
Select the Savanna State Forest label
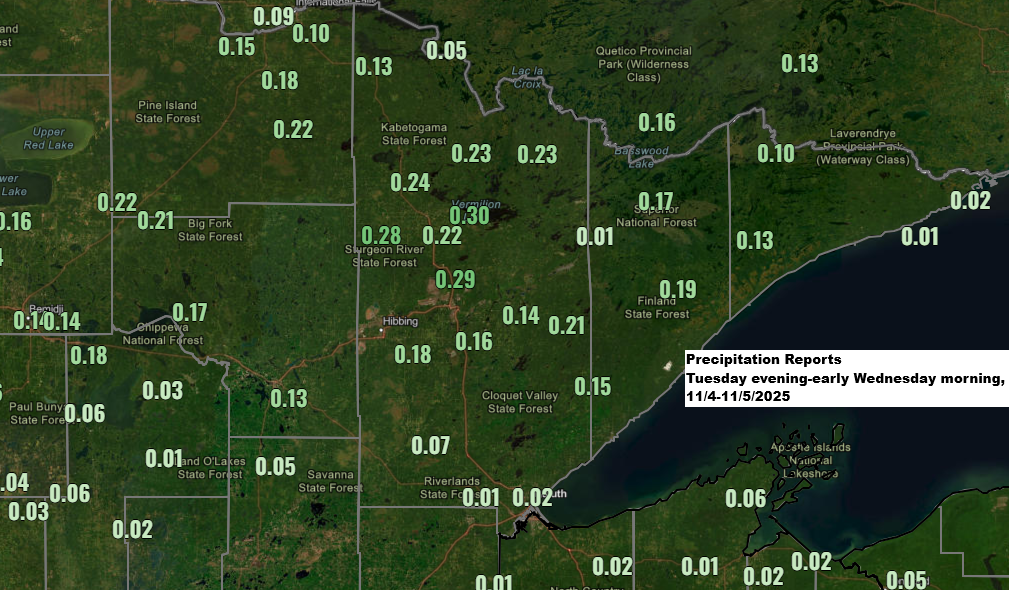[331, 483]
